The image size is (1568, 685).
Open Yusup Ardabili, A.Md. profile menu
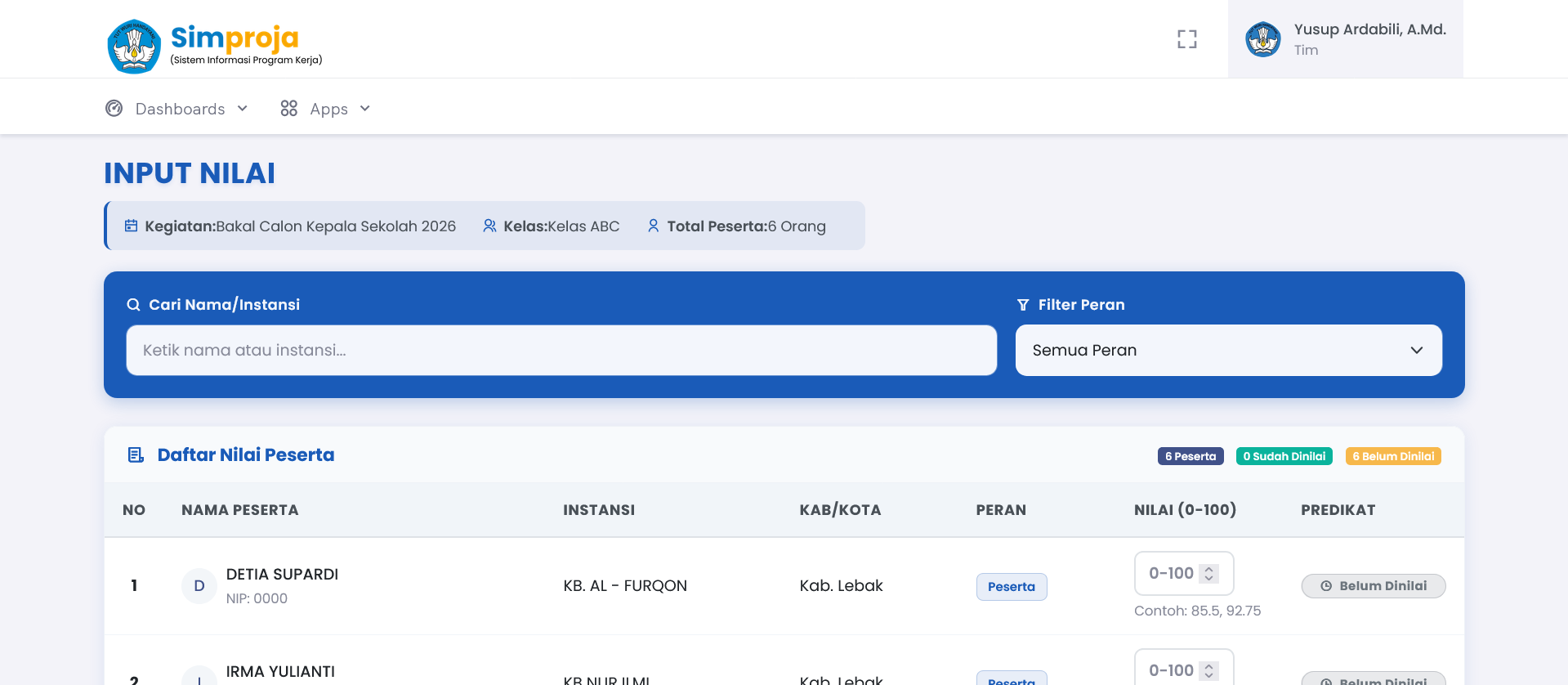click(1345, 39)
